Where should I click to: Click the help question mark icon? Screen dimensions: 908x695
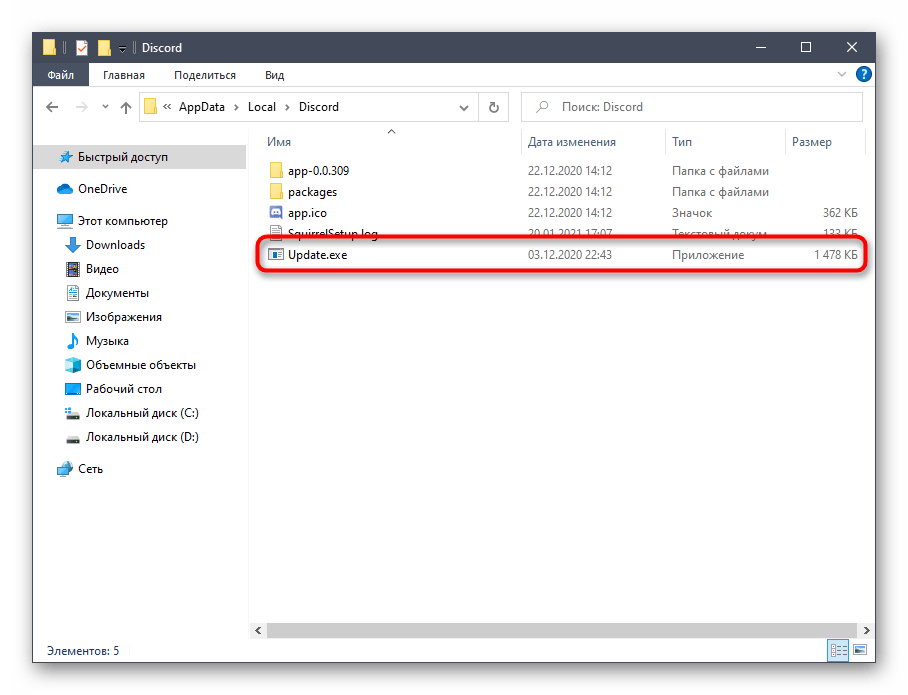(x=864, y=75)
